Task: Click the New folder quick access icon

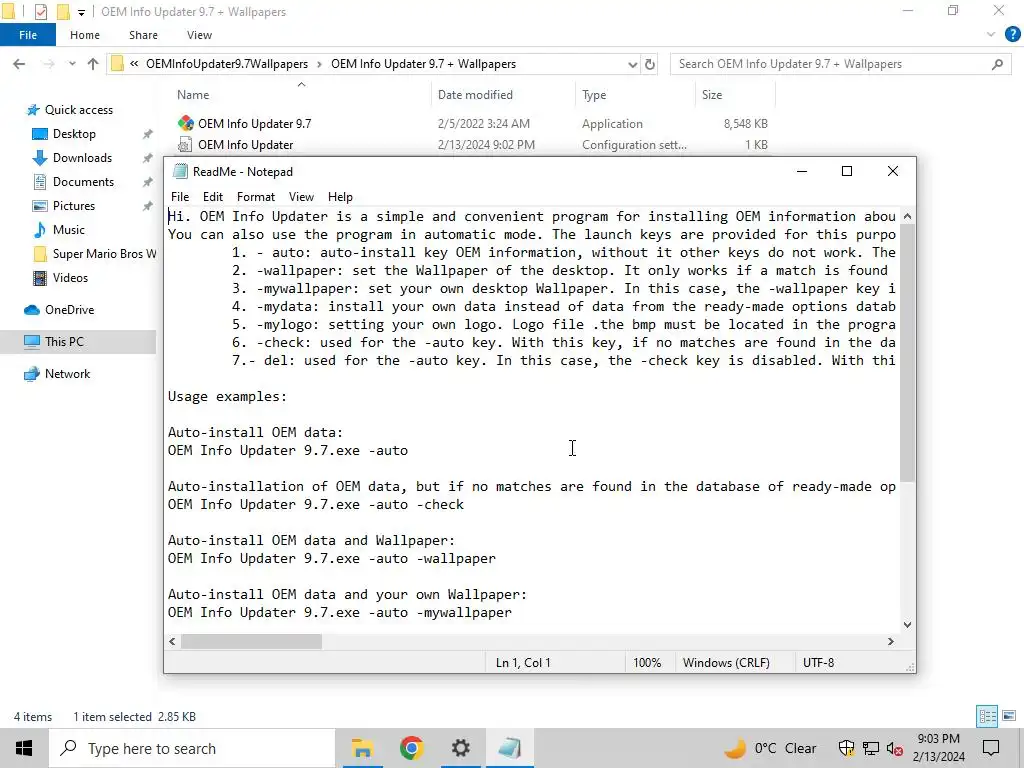Action: (x=63, y=12)
